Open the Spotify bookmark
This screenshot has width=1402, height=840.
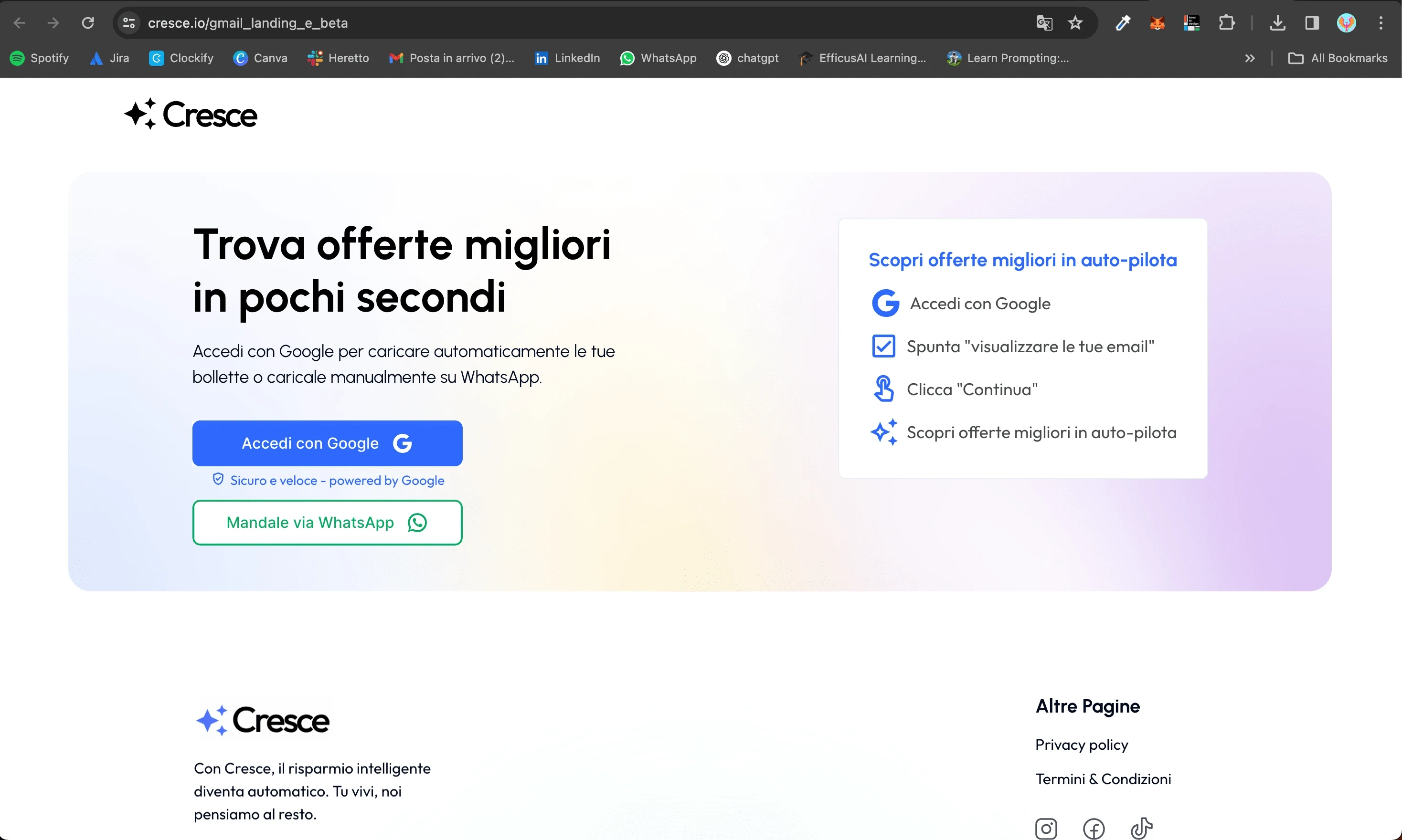tap(40, 58)
